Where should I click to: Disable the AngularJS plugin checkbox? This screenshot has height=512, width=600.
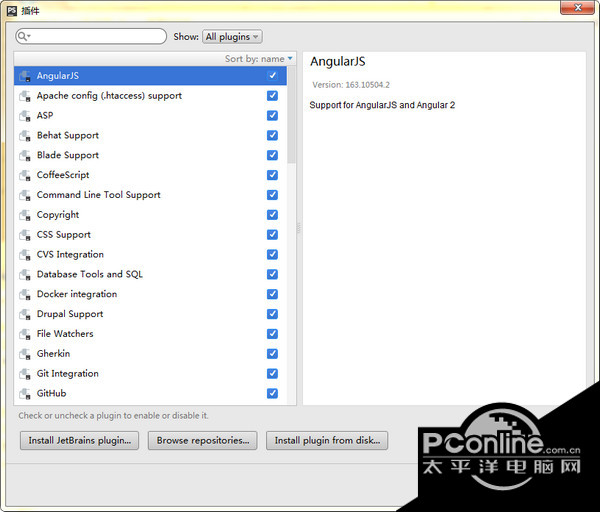(x=272, y=75)
